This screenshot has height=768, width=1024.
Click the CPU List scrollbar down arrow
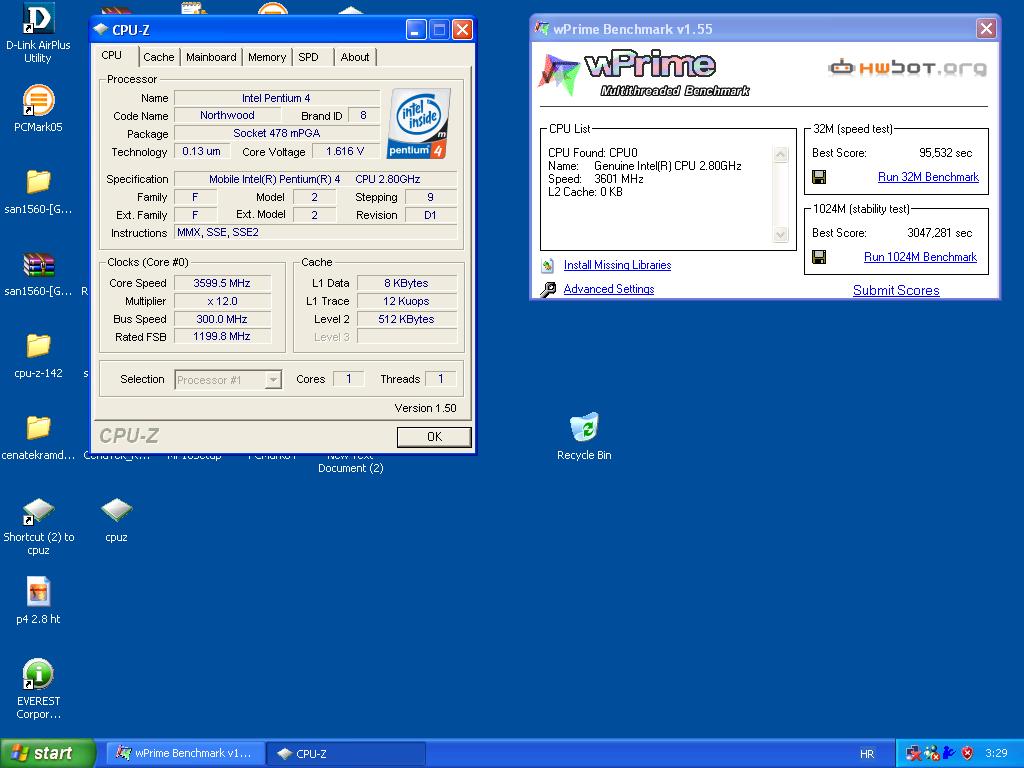pos(780,234)
